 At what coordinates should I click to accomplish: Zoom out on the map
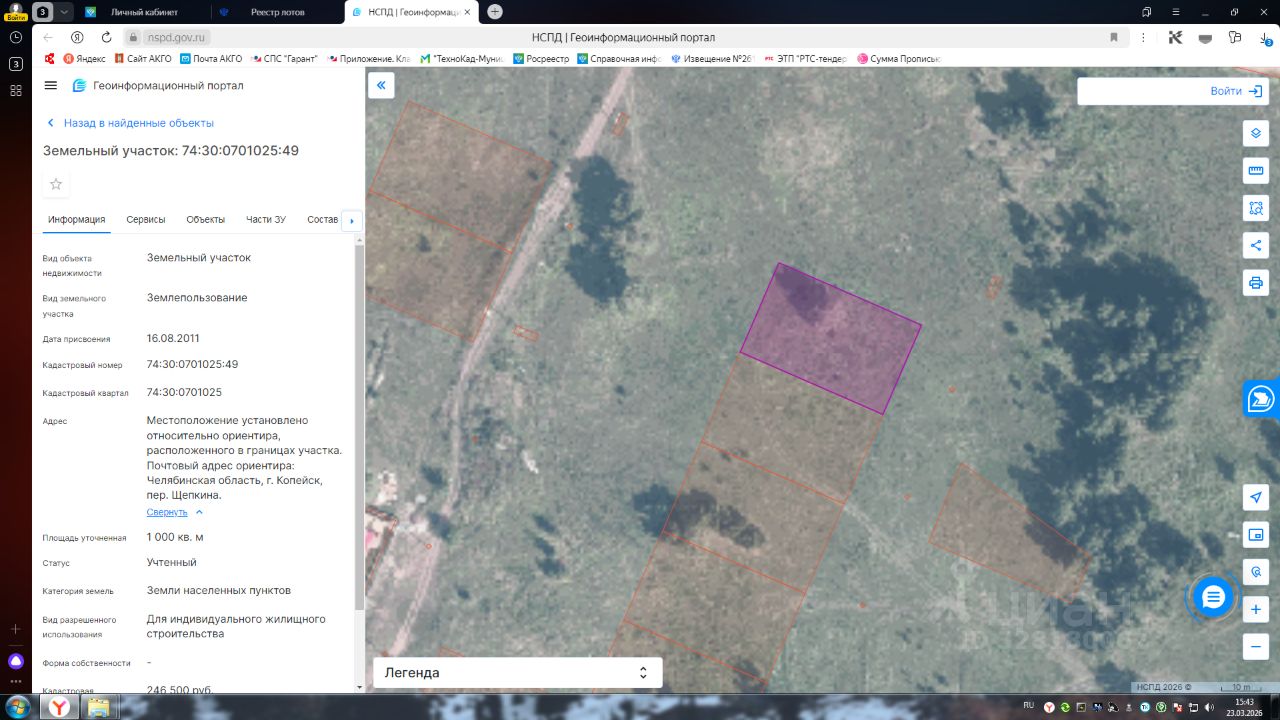[1256, 646]
